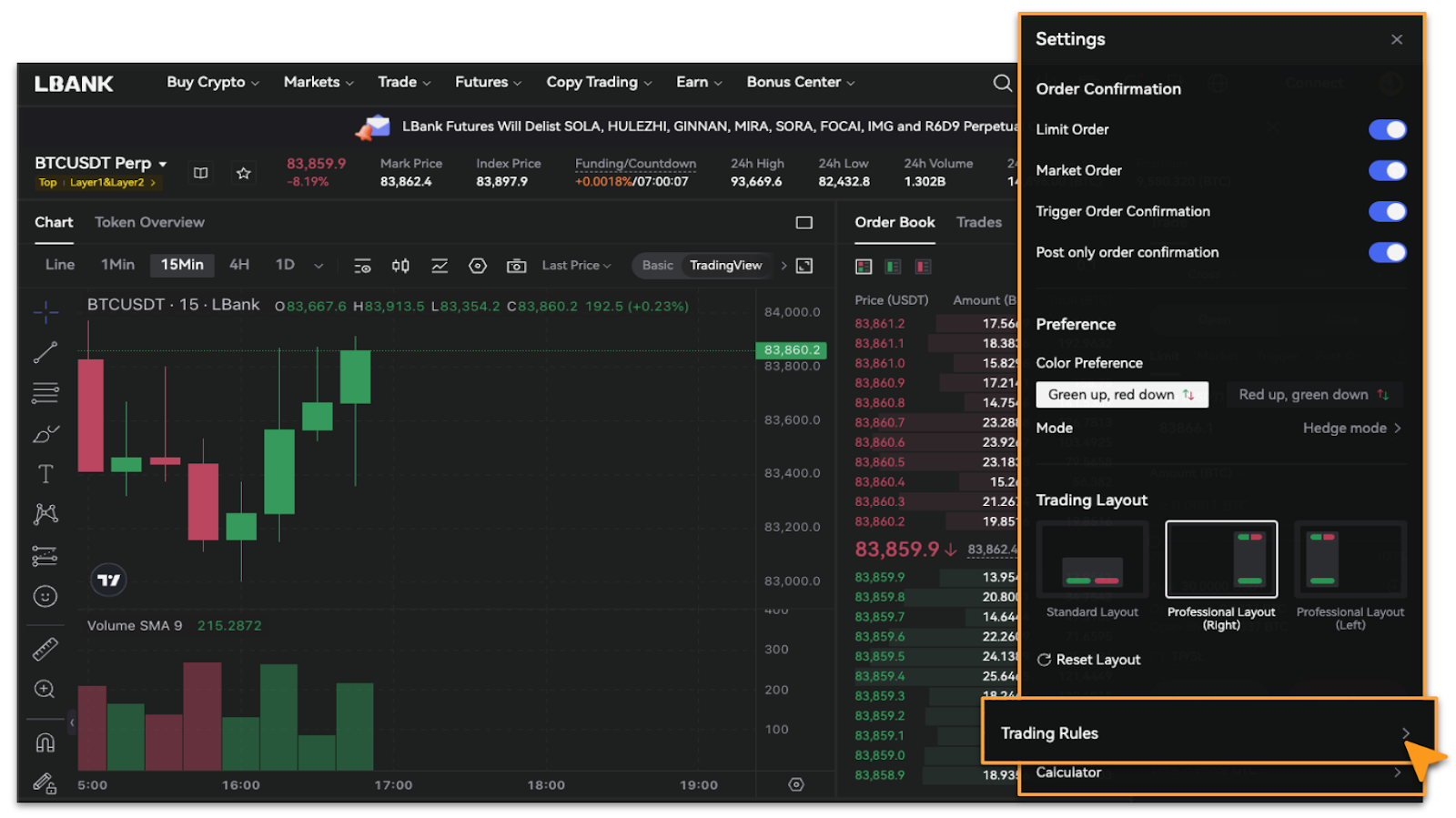
Task: Open the Order Book tab
Action: pos(895,223)
